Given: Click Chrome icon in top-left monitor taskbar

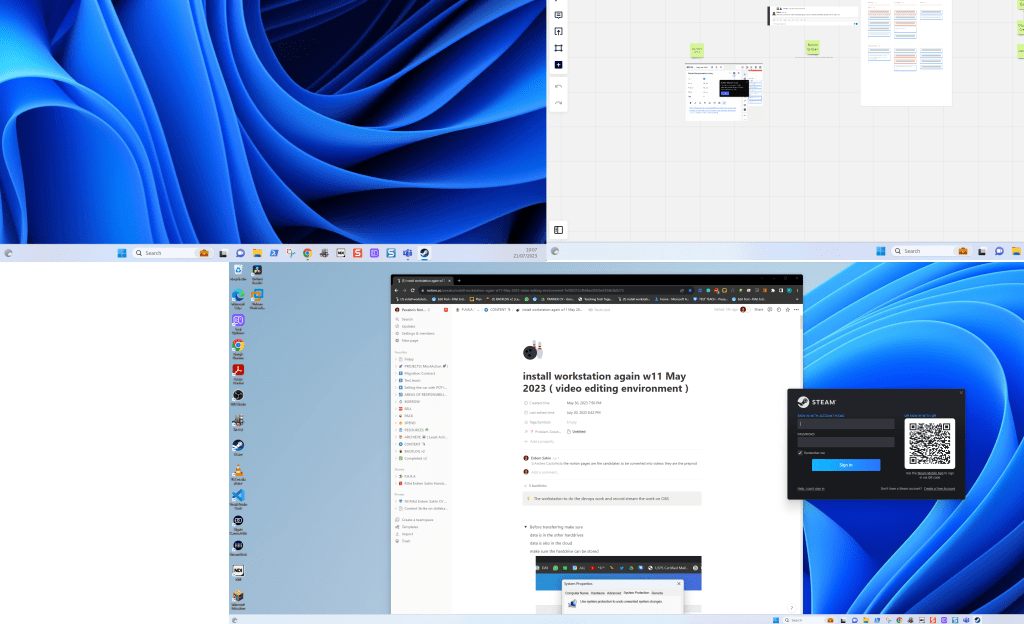Looking at the screenshot, I should [x=307, y=253].
